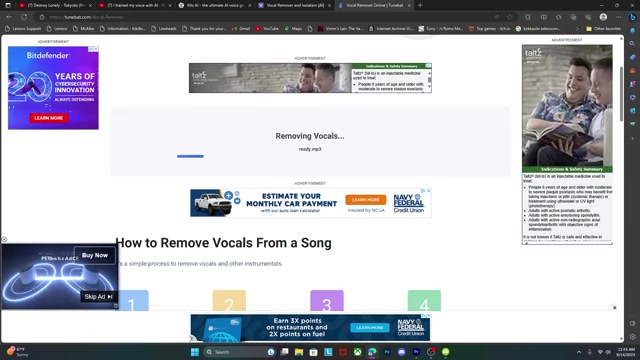640x360 pixels.
Task: Open File Explorer from taskbar
Action: pyautogui.click(x=299, y=352)
